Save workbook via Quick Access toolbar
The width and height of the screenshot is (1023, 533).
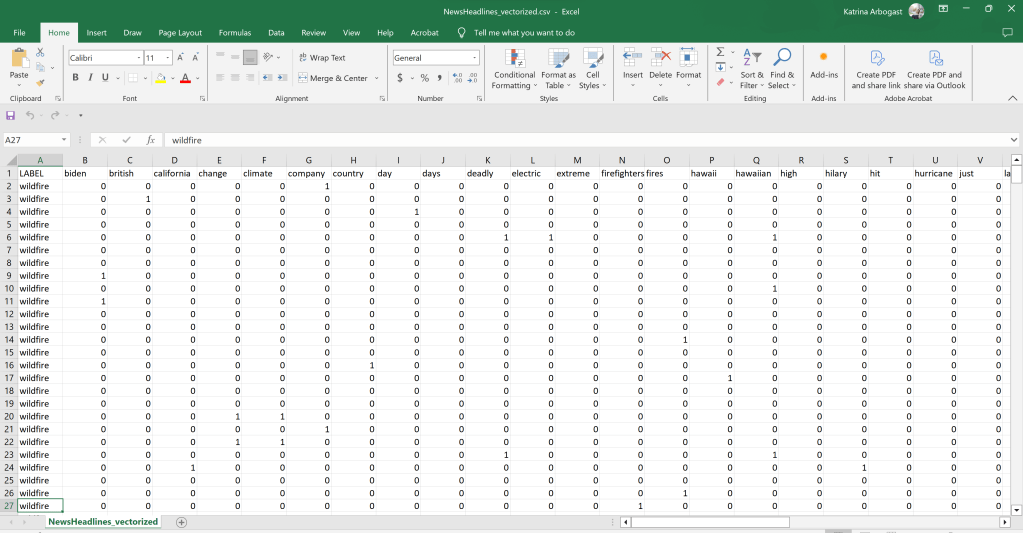(x=11, y=115)
